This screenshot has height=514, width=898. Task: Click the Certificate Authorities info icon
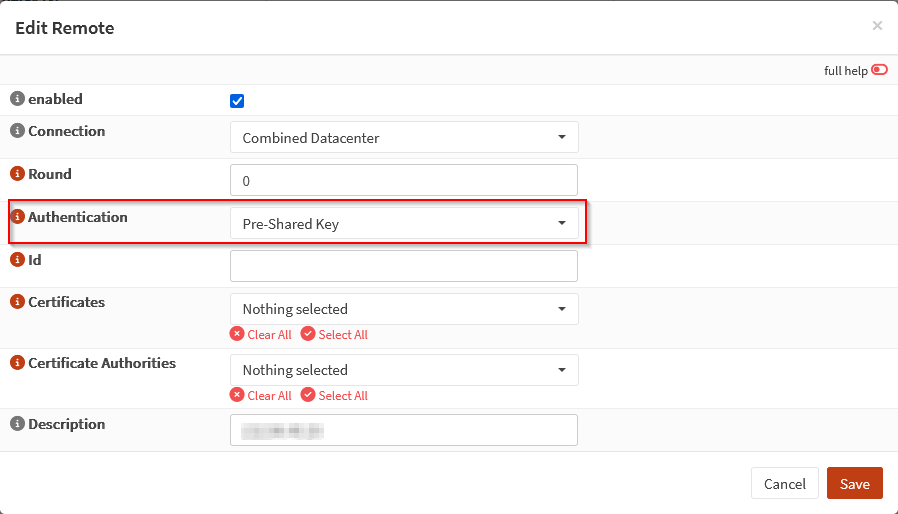pos(17,363)
